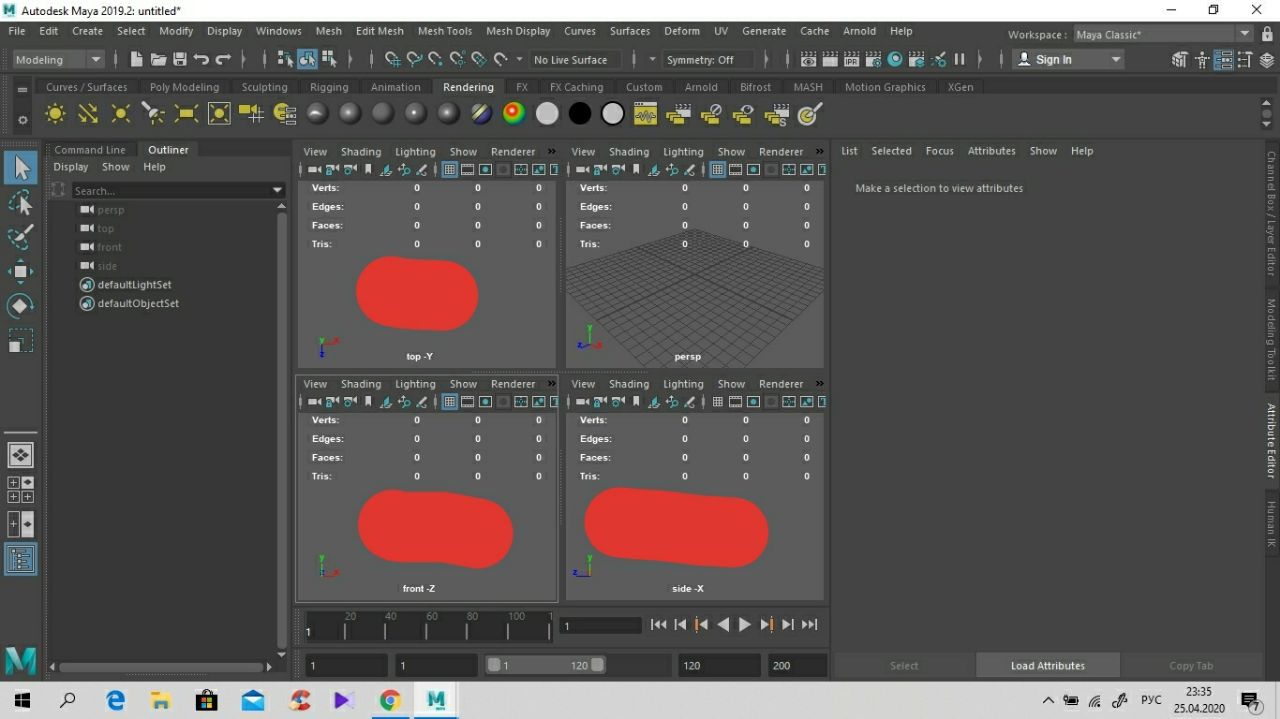1280x719 pixels.
Task: Open the Outliner tab
Action: 168,150
